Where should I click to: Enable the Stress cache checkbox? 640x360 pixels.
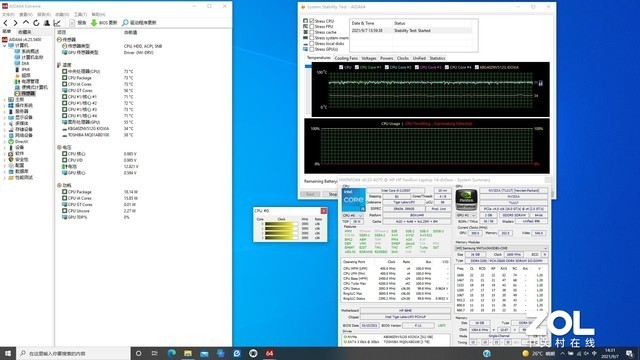[x=312, y=32]
